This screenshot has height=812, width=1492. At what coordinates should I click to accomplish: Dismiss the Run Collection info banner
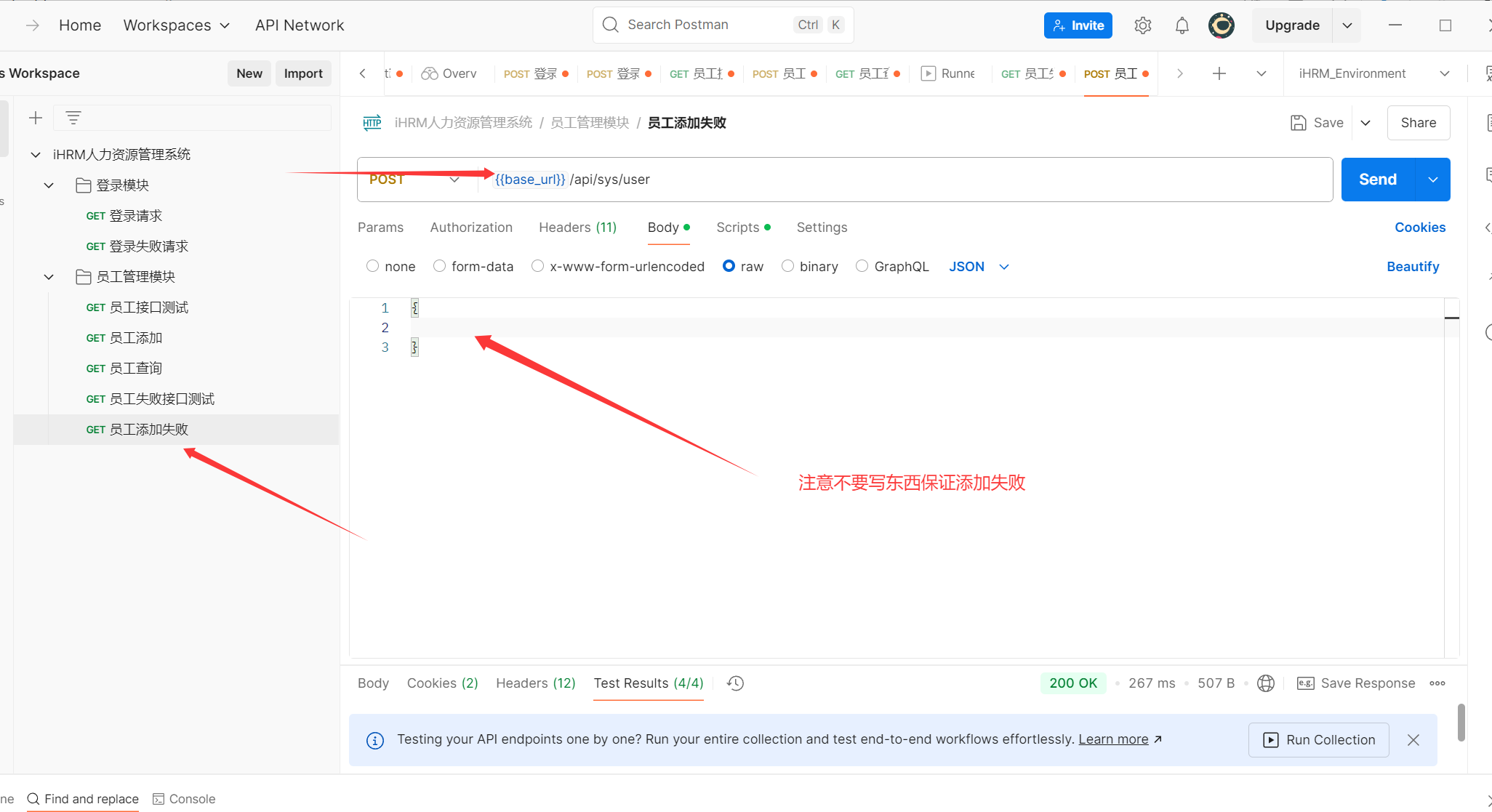[x=1413, y=740]
